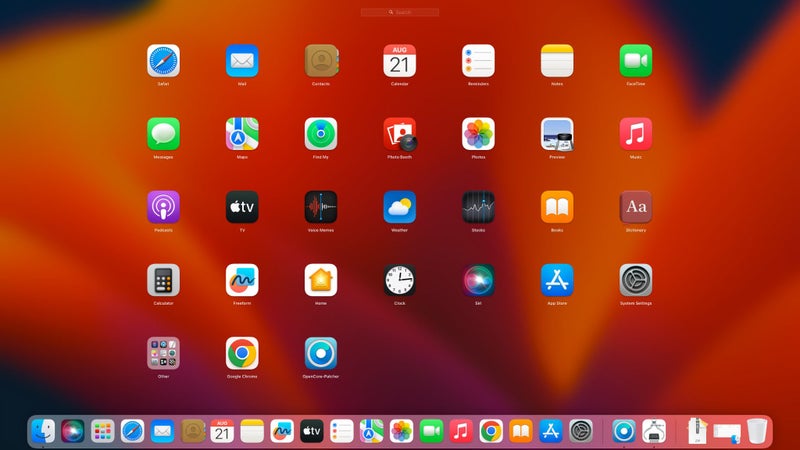Open the Messages app

point(163,134)
